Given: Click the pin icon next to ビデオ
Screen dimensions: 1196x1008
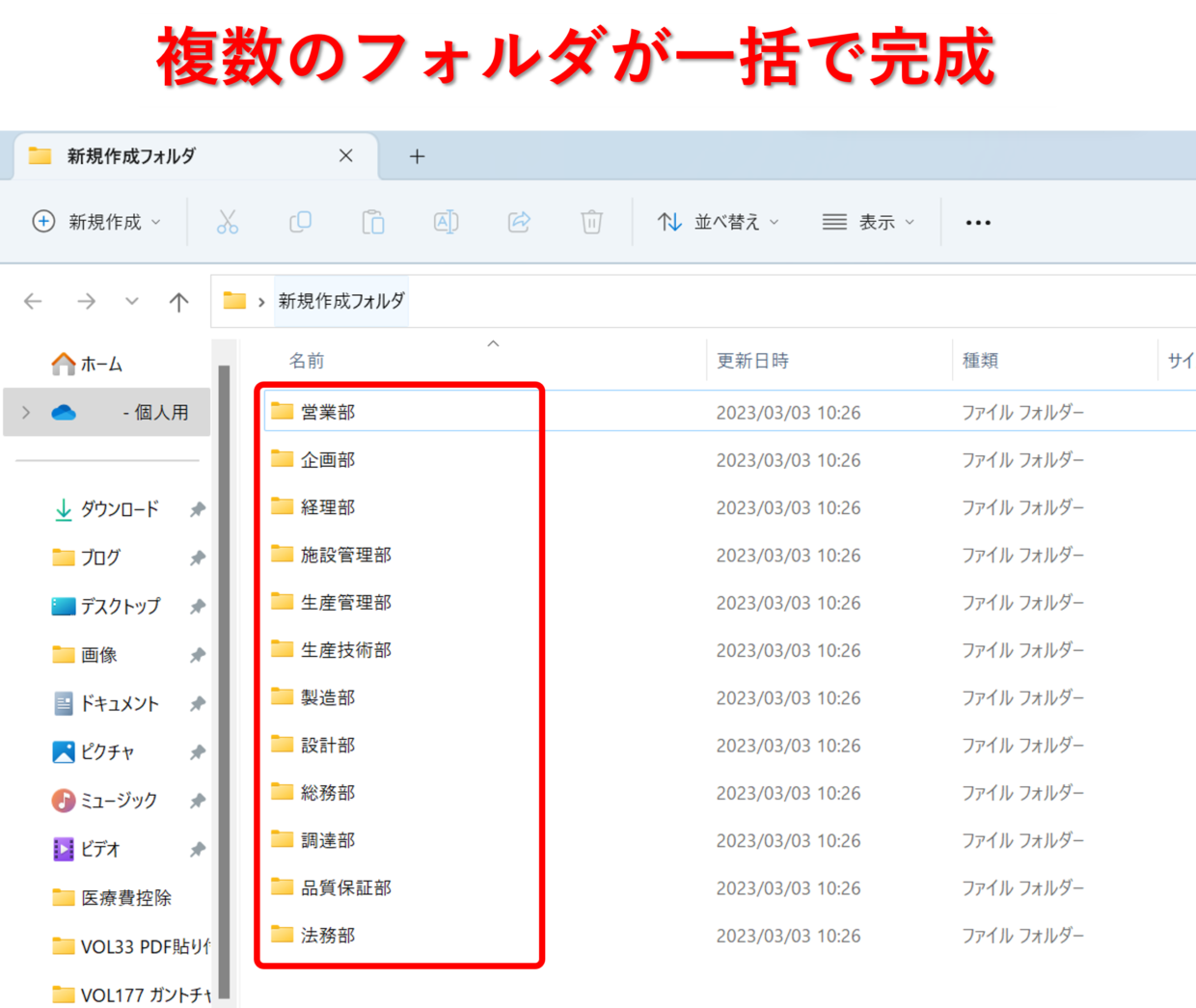Looking at the screenshot, I should tap(198, 849).
